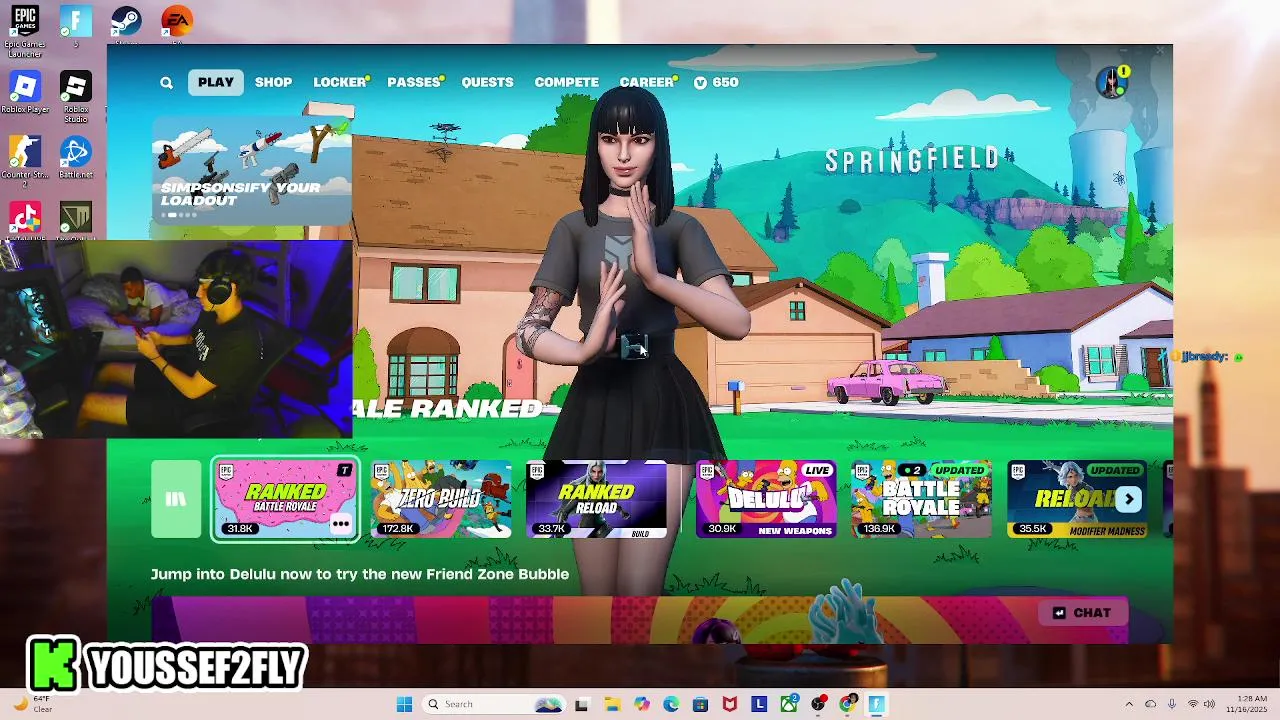Click the Windows taskbar search box
Screen dimensions: 1280x720
coord(494,704)
